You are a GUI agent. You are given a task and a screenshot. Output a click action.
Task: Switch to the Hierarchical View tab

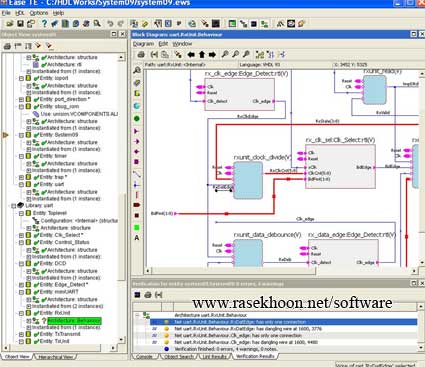(56, 357)
